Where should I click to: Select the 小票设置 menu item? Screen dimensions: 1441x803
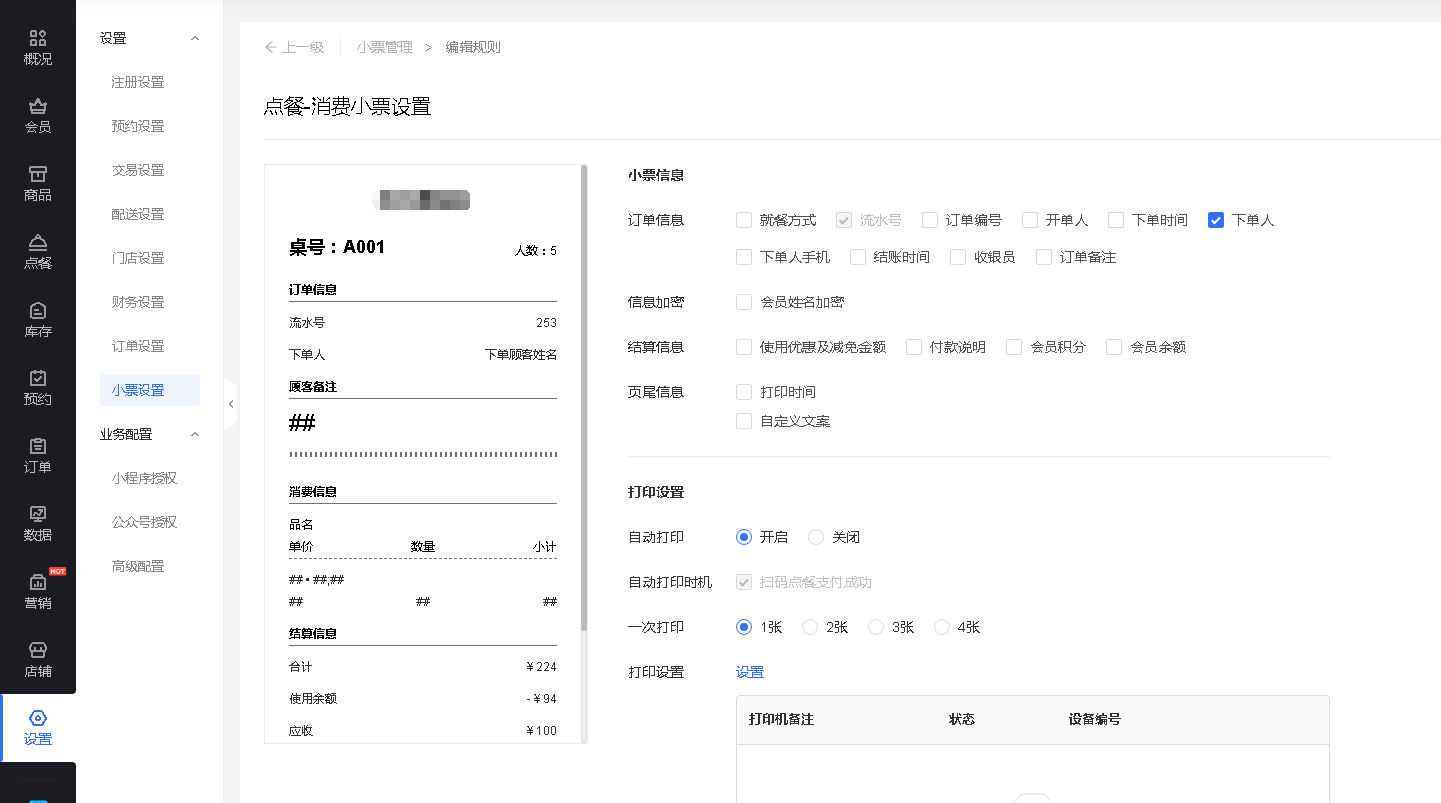[150, 390]
